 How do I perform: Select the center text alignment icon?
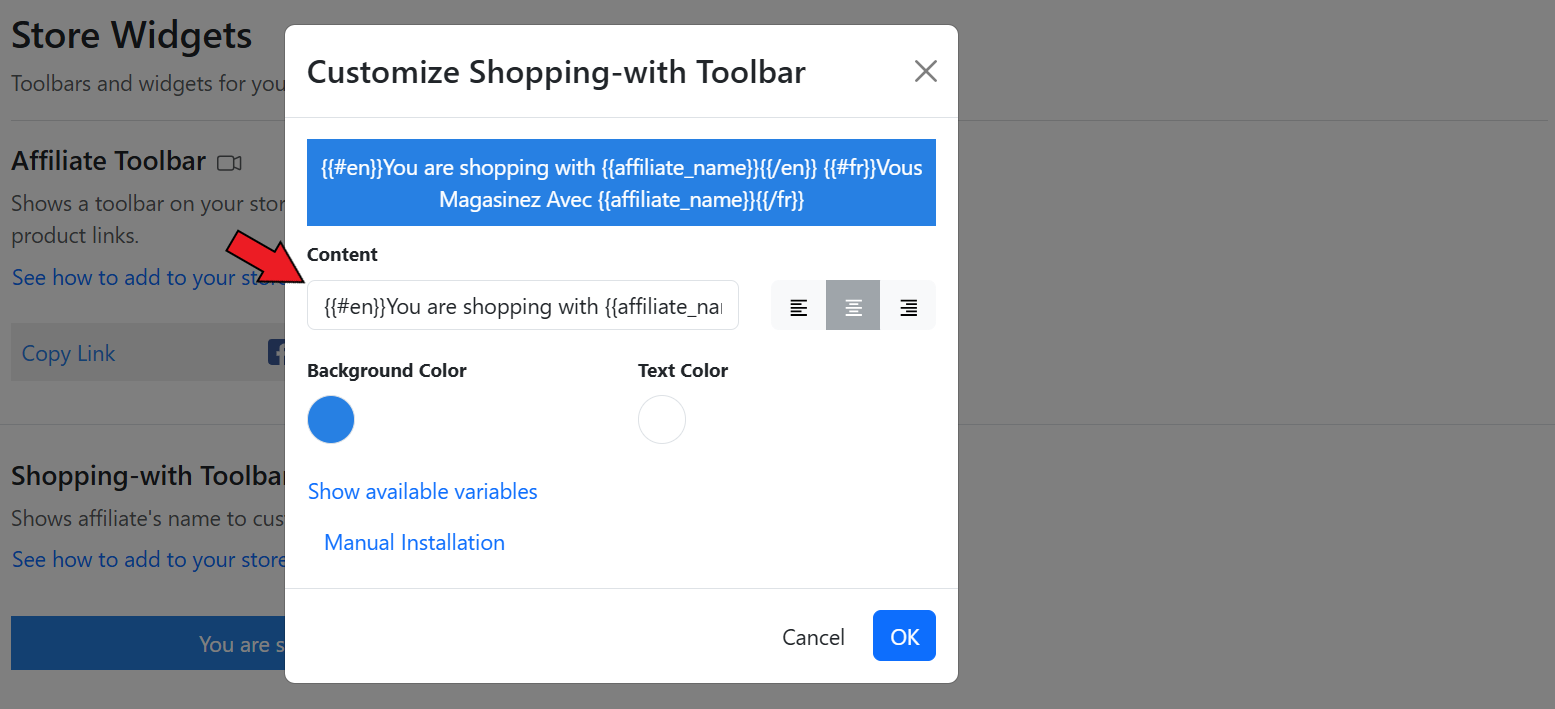click(x=853, y=306)
